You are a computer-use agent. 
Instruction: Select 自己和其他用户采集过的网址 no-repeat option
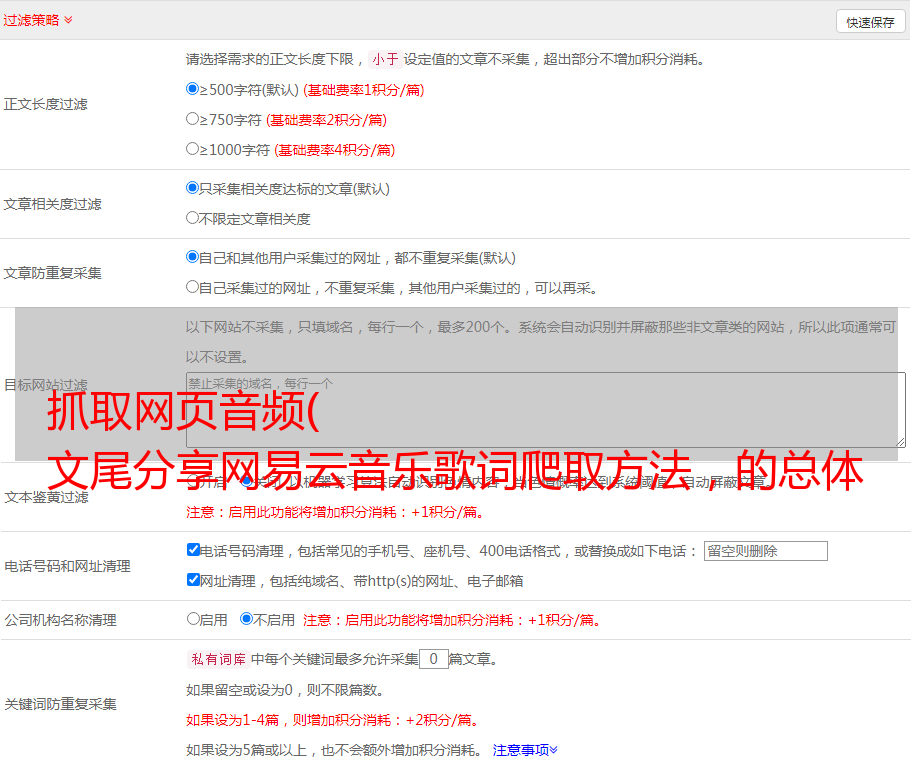coord(193,257)
